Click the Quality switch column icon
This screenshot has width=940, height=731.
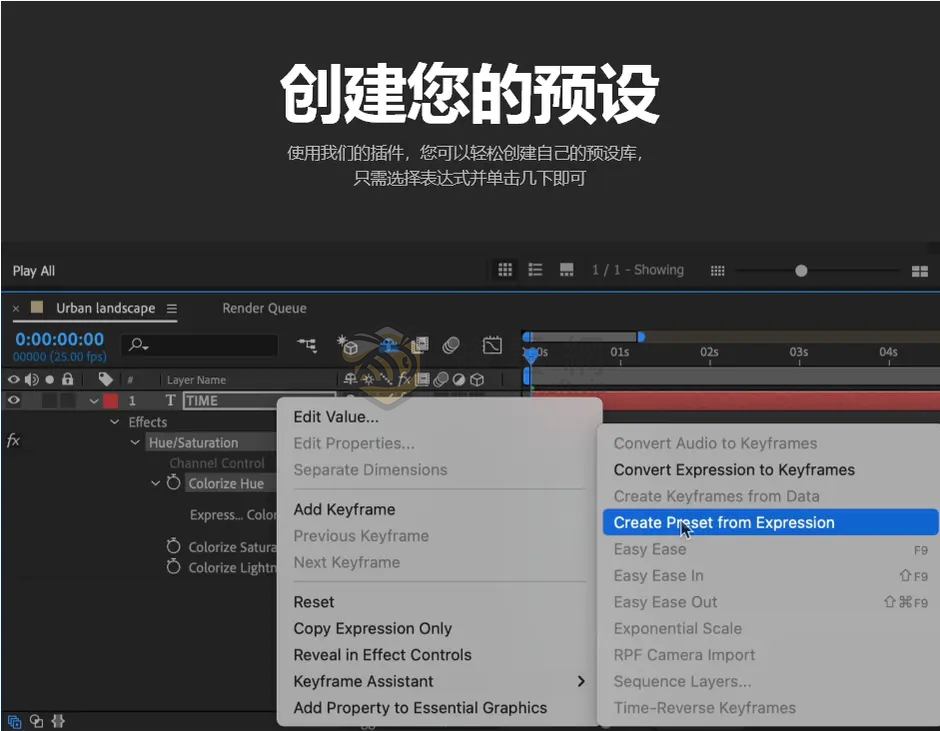(x=386, y=379)
